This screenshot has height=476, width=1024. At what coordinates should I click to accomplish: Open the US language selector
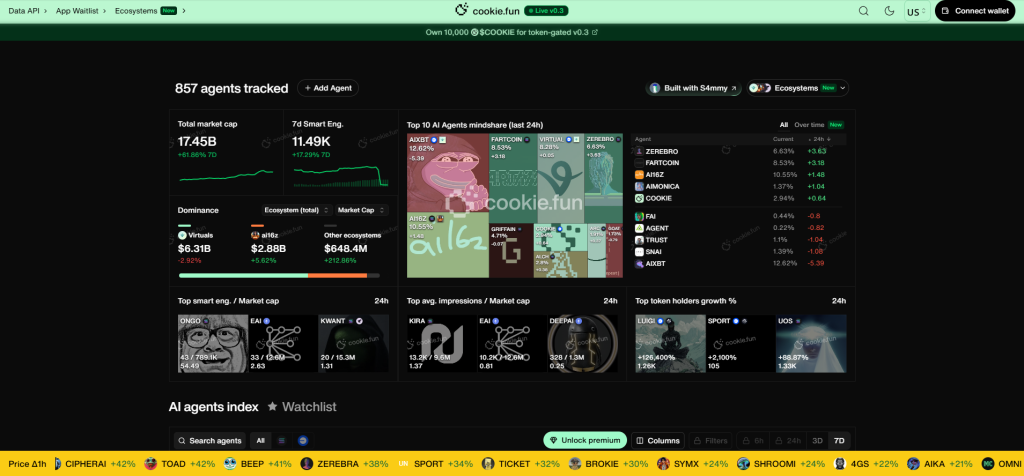tap(916, 11)
